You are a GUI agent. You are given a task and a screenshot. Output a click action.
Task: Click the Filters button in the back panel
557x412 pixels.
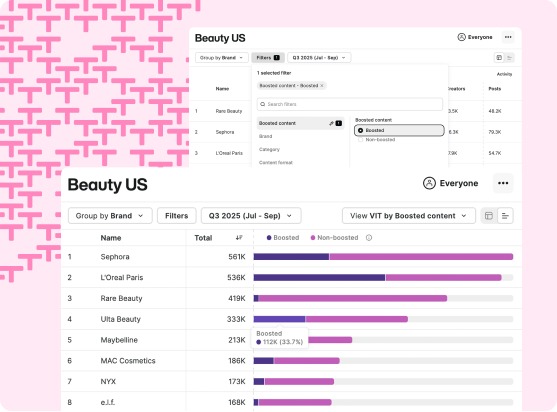(x=268, y=58)
